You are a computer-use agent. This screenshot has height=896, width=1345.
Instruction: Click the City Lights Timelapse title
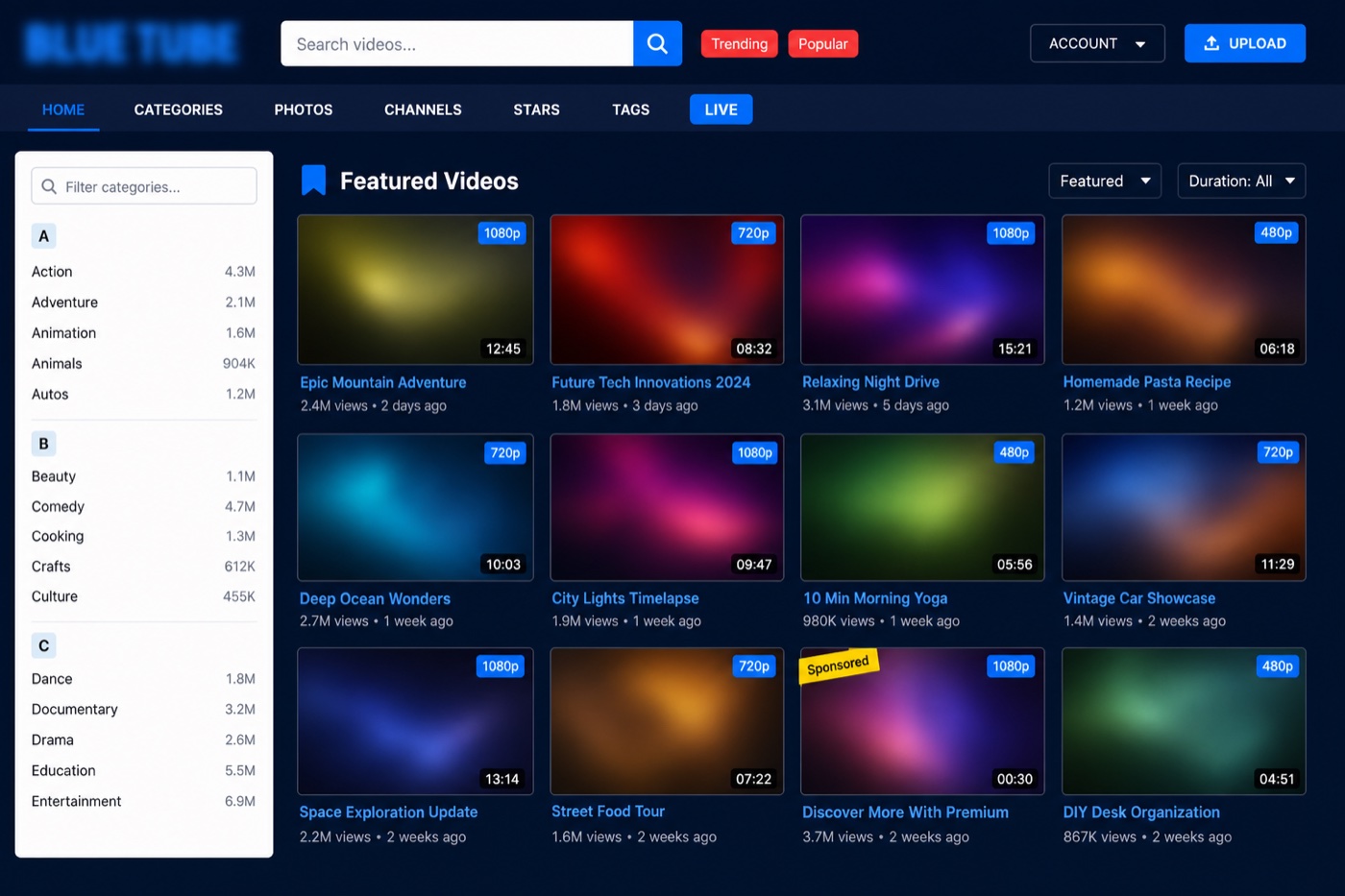[625, 598]
